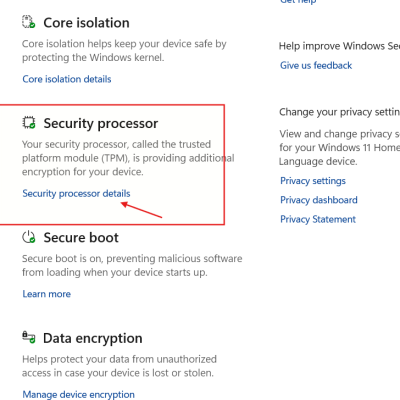Screen dimensions: 400x400
Task: Open Security processor details link
Action: (x=76, y=193)
